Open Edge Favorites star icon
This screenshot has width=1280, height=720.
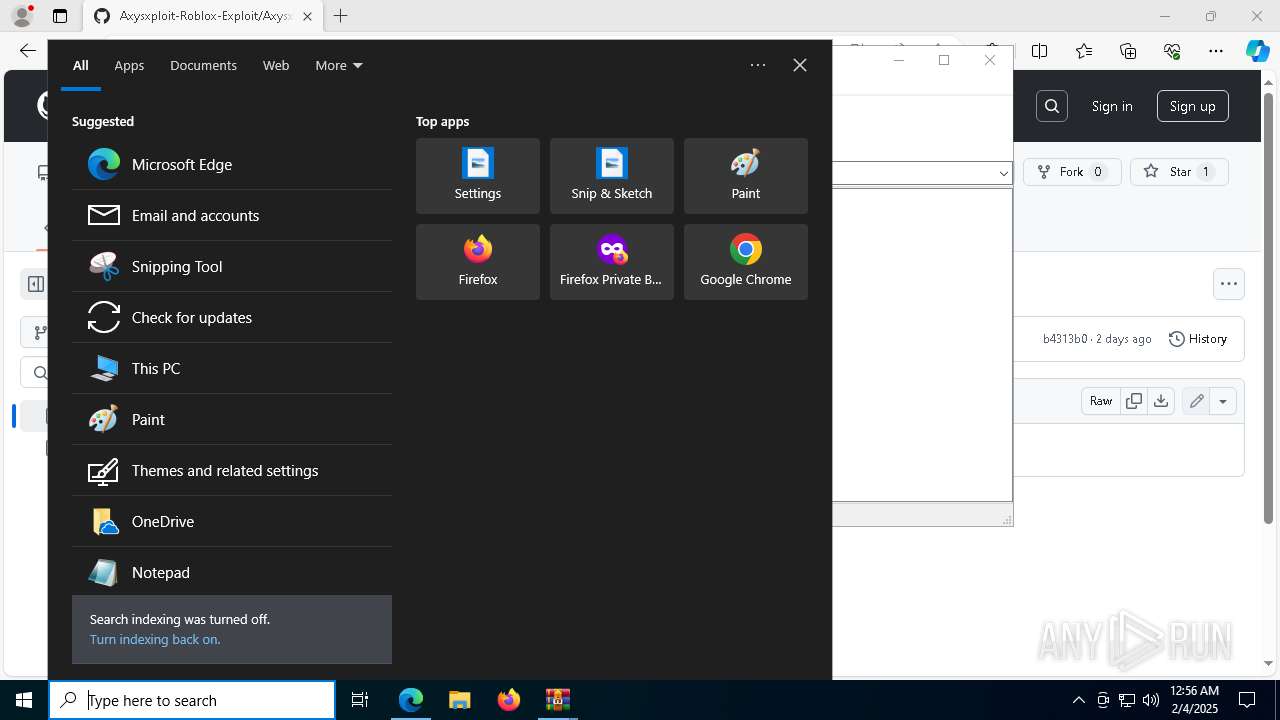click(x=1084, y=51)
